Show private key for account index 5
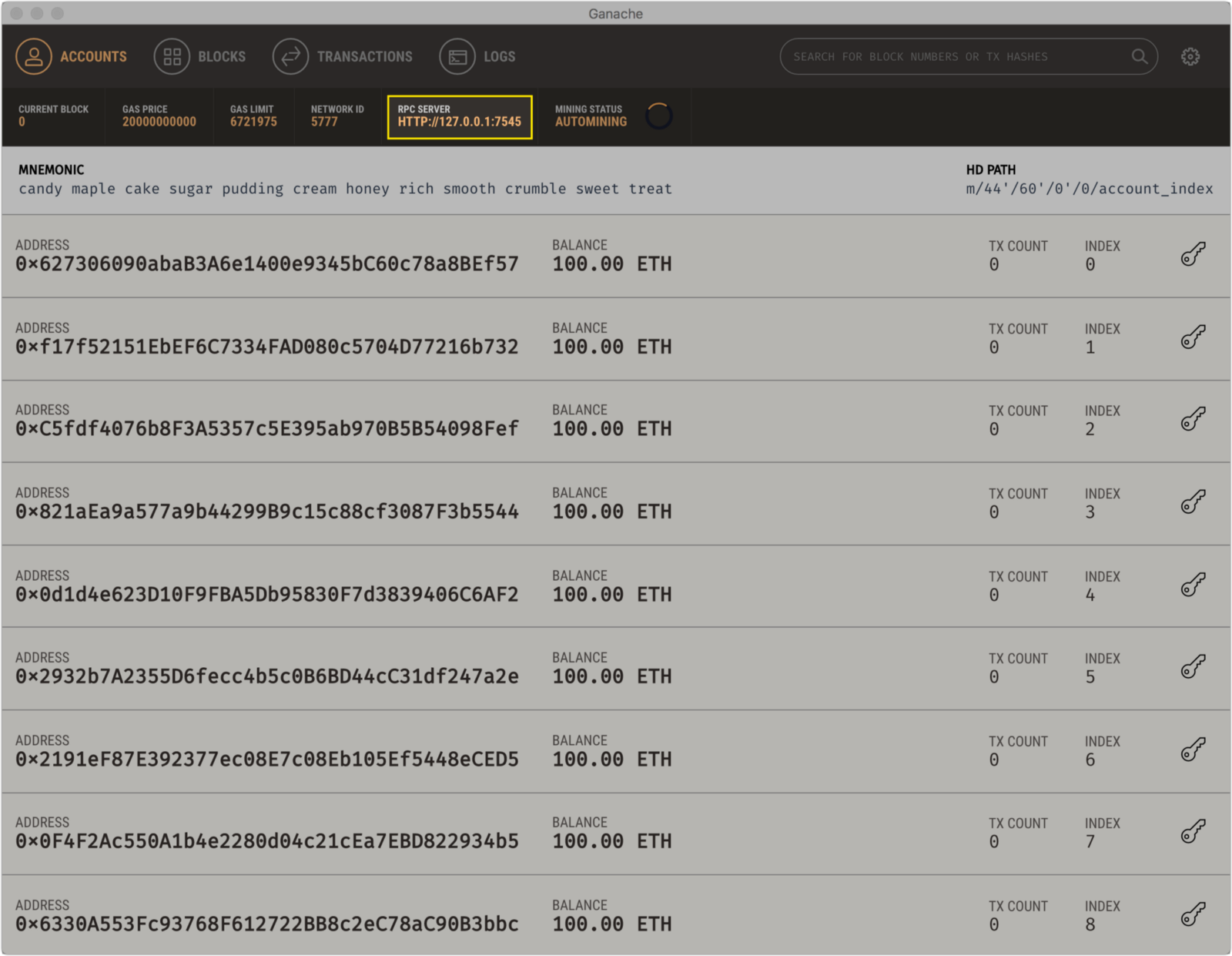Image resolution: width=1232 pixels, height=956 pixels. coord(1193,666)
